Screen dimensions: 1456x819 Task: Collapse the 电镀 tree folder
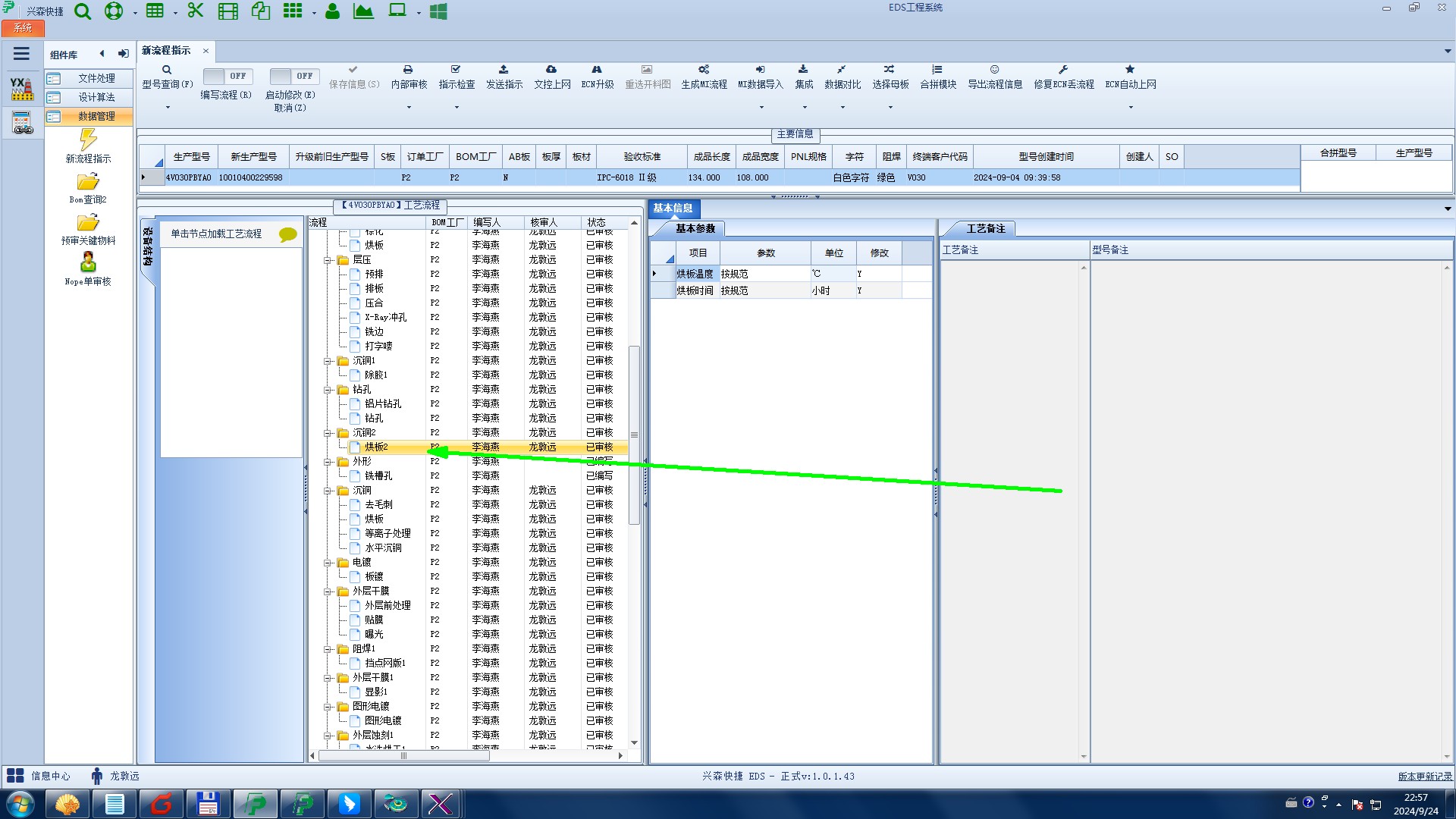click(x=328, y=563)
